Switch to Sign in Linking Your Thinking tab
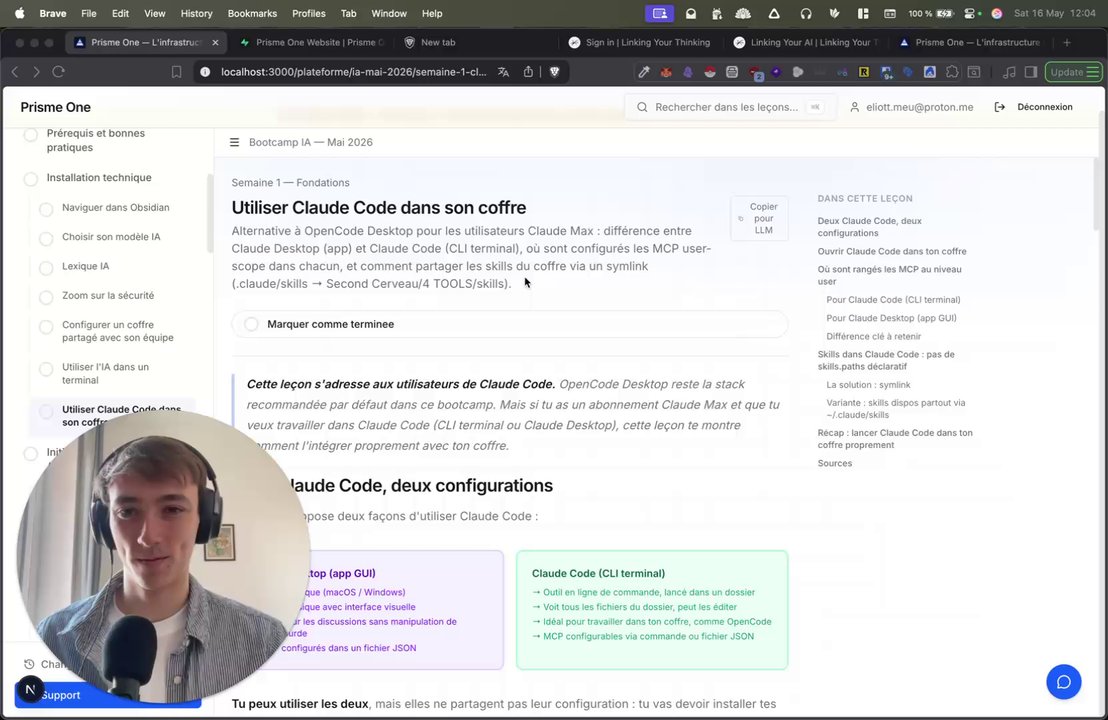Screen dimensions: 1108x720 point(640,42)
